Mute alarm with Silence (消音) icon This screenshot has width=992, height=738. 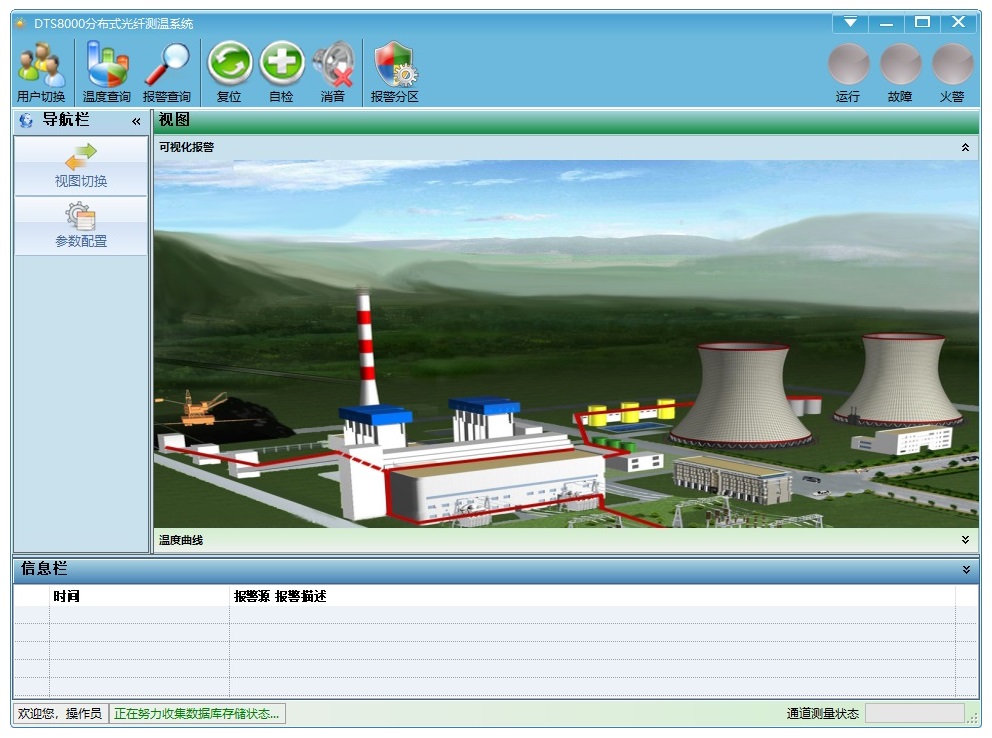tap(333, 73)
